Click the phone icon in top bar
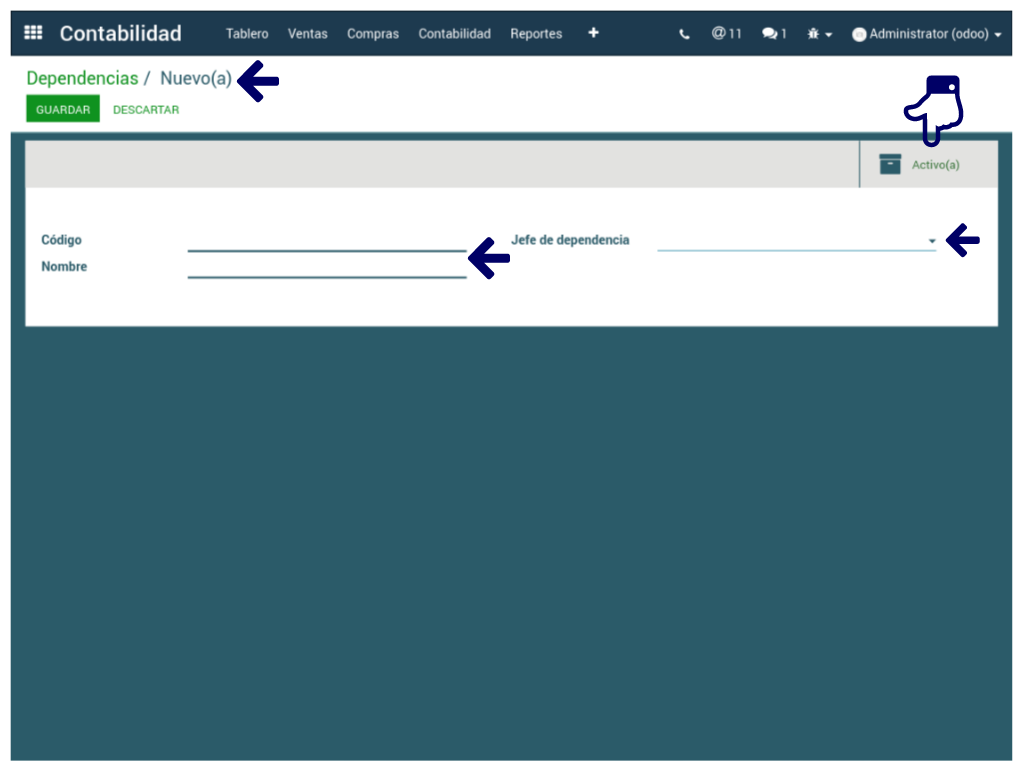 (x=684, y=34)
